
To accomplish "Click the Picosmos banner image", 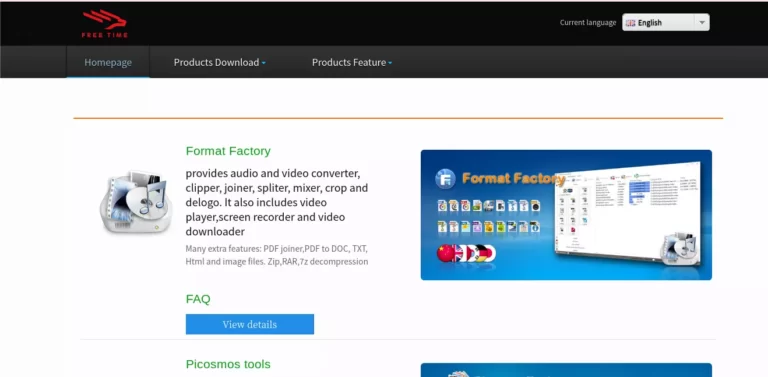I will click(x=566, y=370).
